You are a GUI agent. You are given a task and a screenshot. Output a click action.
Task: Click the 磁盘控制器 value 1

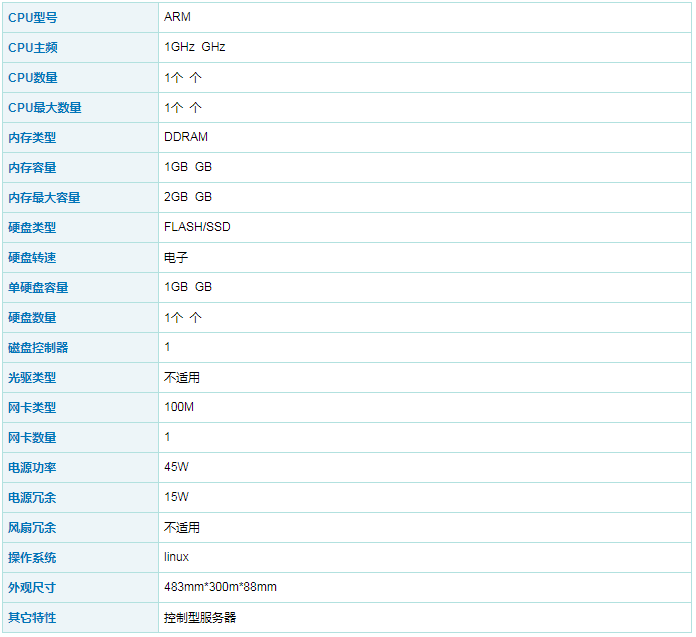tap(167, 347)
